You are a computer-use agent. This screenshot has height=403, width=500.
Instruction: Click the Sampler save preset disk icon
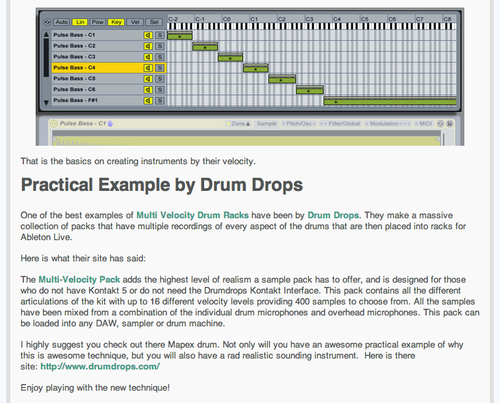coord(450,124)
